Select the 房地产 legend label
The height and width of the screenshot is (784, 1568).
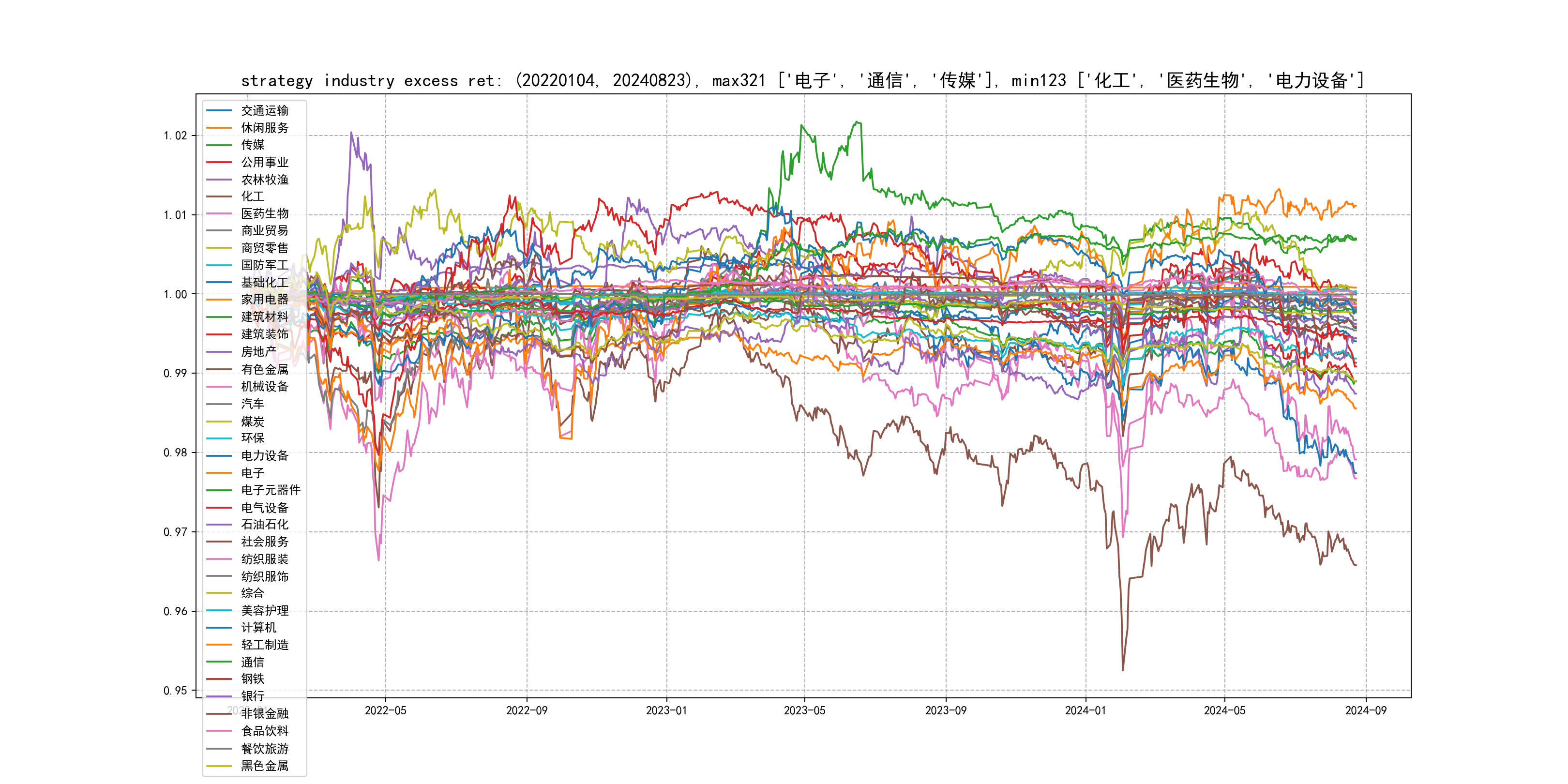[x=258, y=351]
